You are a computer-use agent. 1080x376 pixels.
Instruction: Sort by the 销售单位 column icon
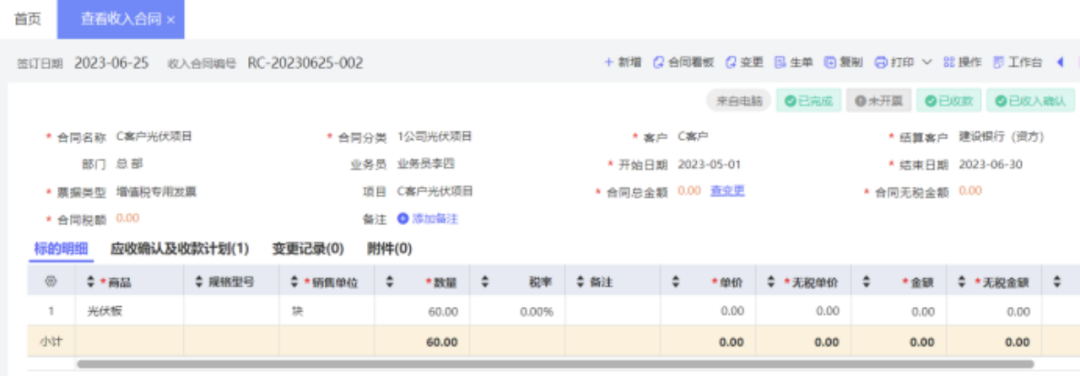click(x=294, y=282)
